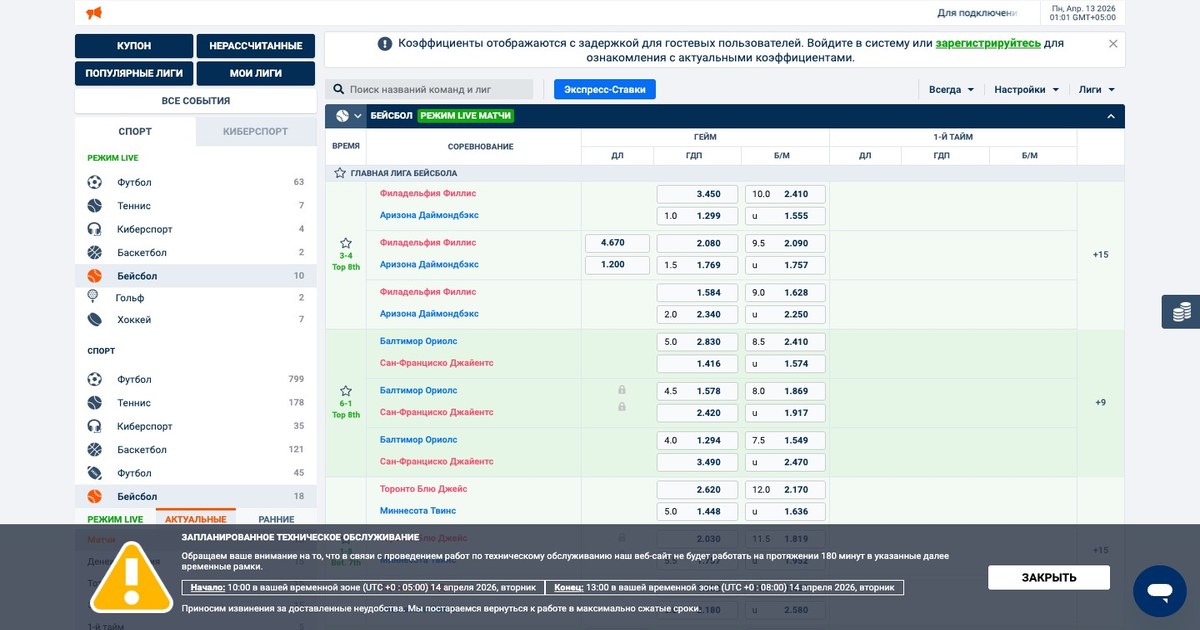Select Orioles handicap 5.0 at 2.830

pyautogui.click(x=697, y=342)
